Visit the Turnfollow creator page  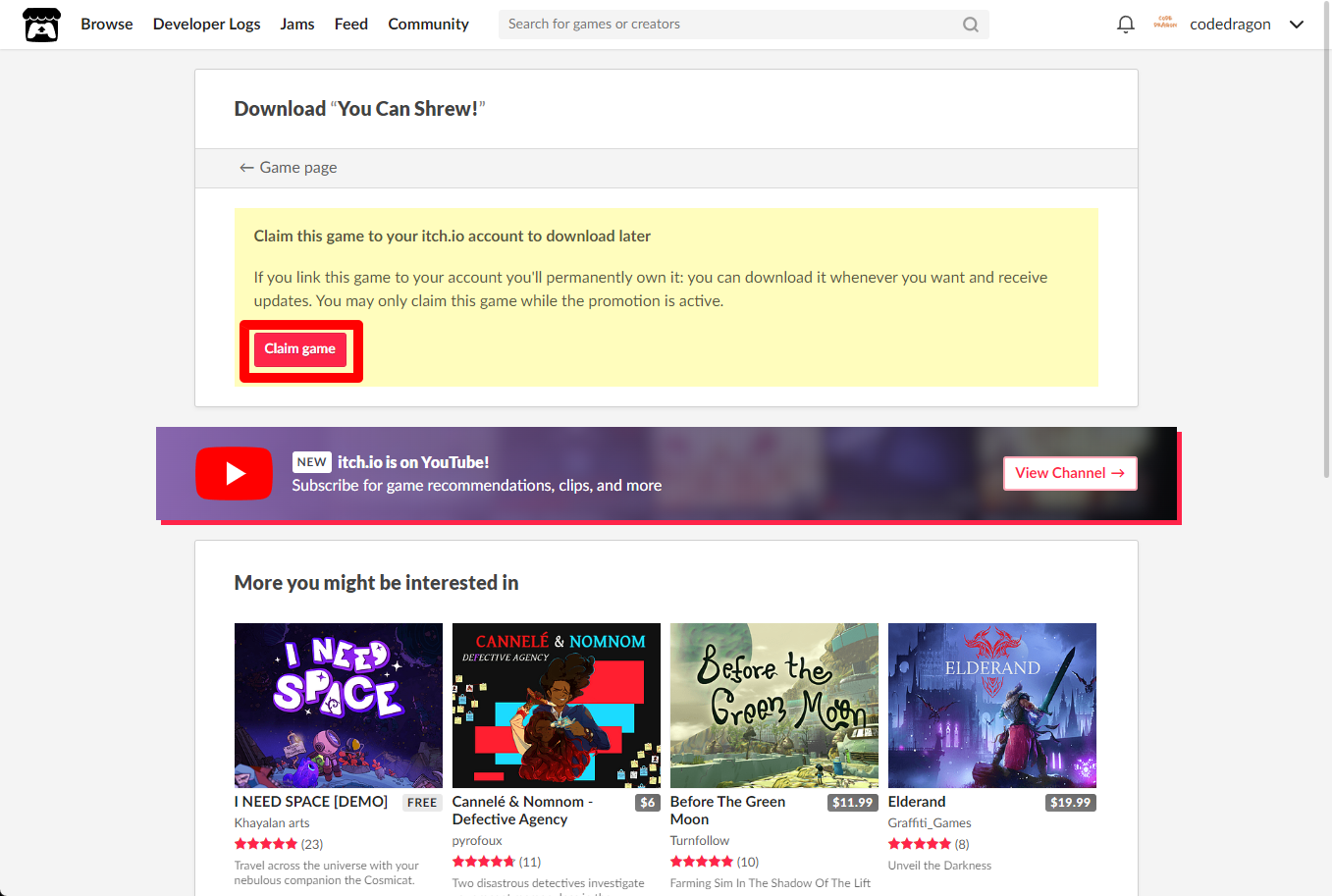[x=700, y=841]
